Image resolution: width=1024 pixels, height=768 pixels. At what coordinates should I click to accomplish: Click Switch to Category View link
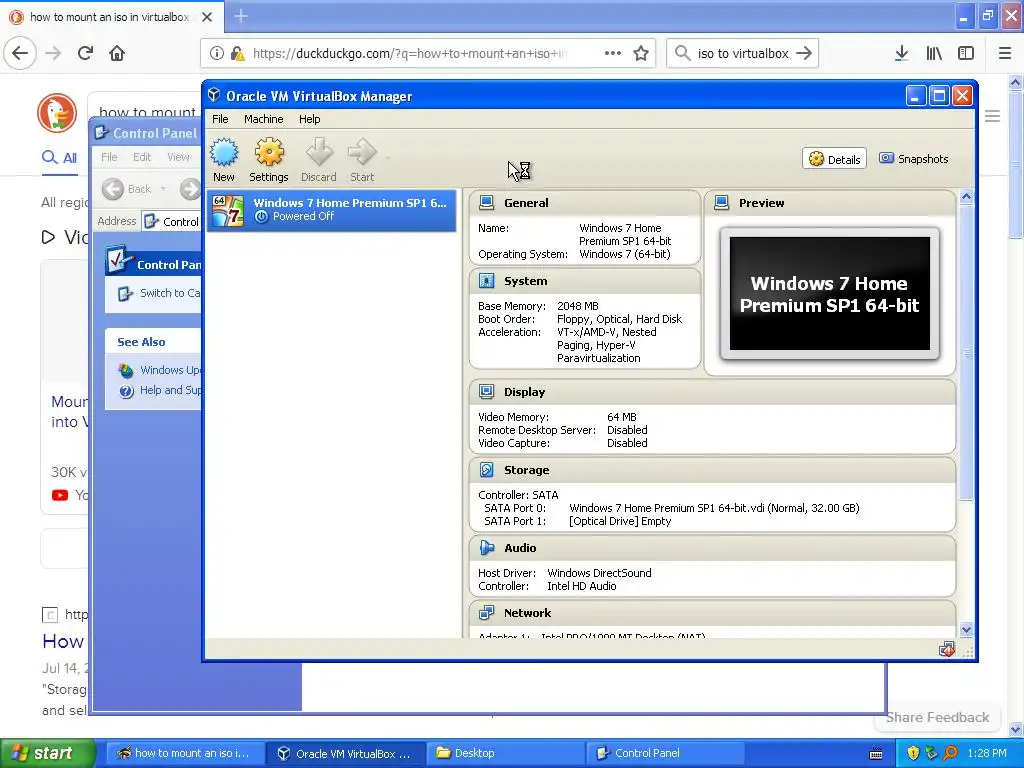[160, 293]
